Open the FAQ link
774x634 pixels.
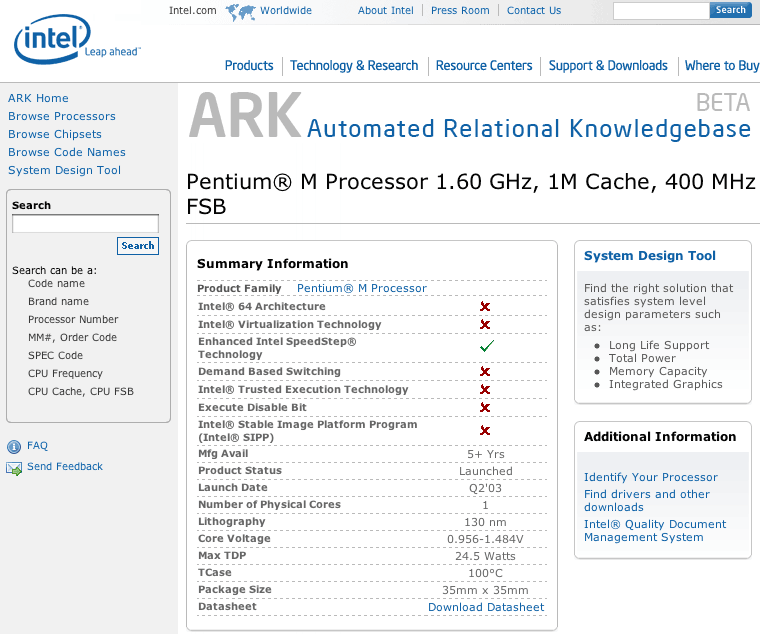click(x=38, y=446)
